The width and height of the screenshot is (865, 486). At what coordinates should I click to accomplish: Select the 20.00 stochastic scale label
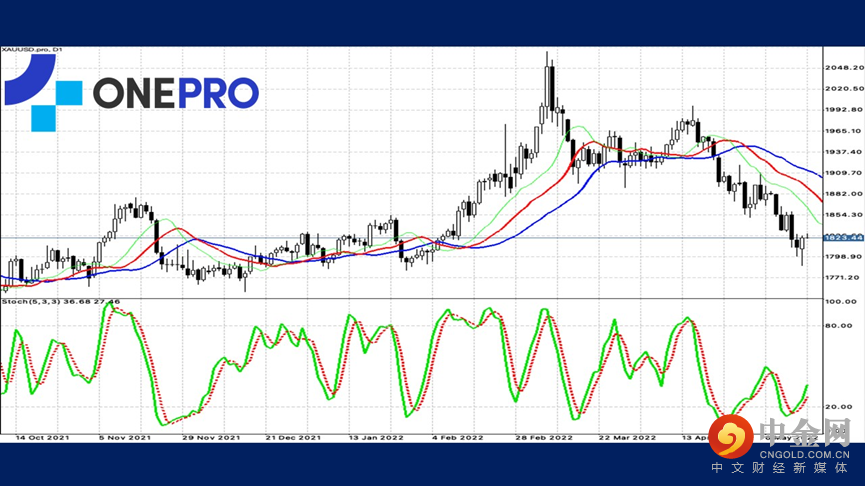[x=840, y=407]
